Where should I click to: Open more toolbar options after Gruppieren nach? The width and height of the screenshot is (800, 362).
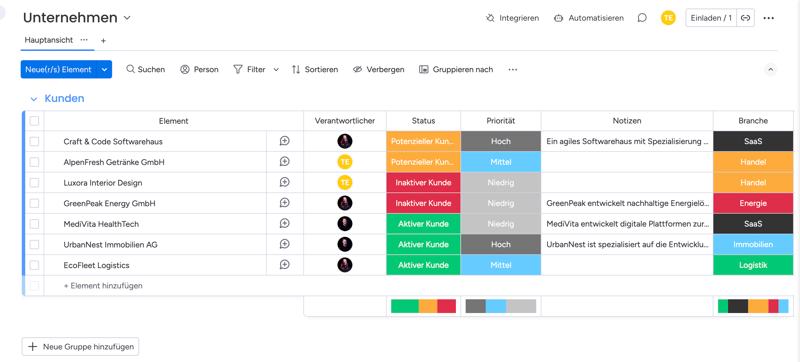513,69
